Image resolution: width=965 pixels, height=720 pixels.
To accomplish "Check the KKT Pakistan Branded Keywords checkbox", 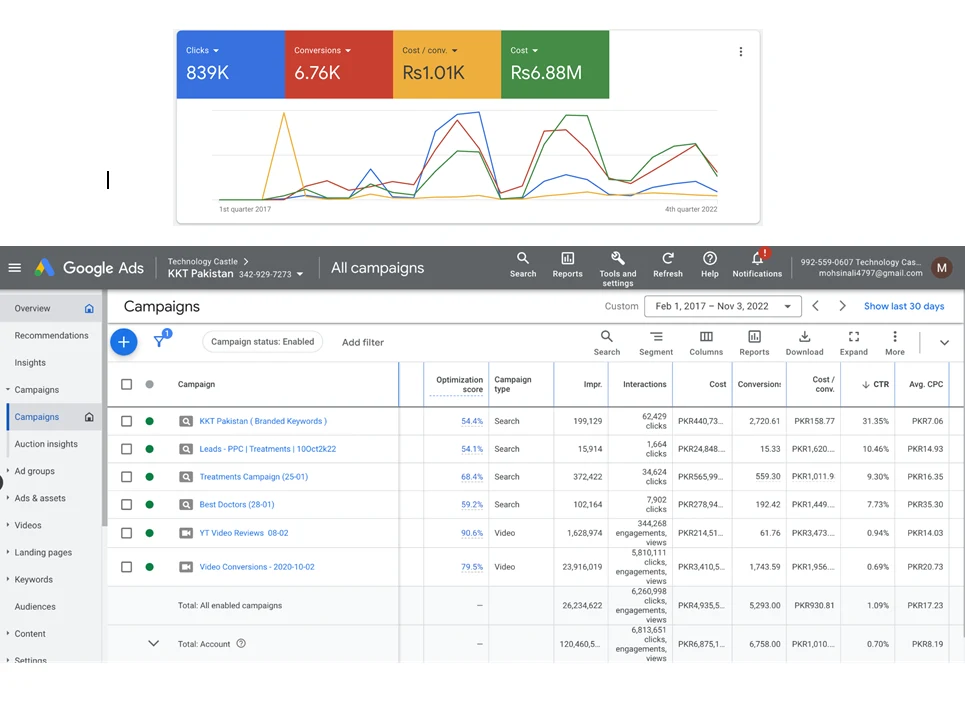I will point(127,422).
